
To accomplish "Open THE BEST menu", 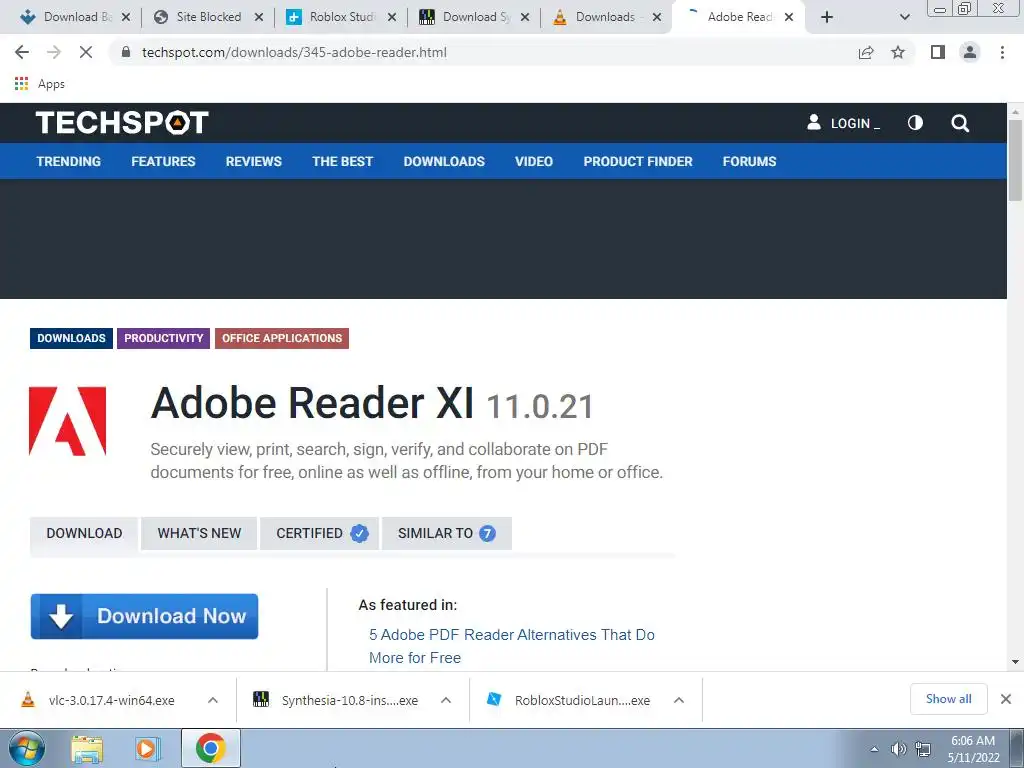I will tap(342, 161).
